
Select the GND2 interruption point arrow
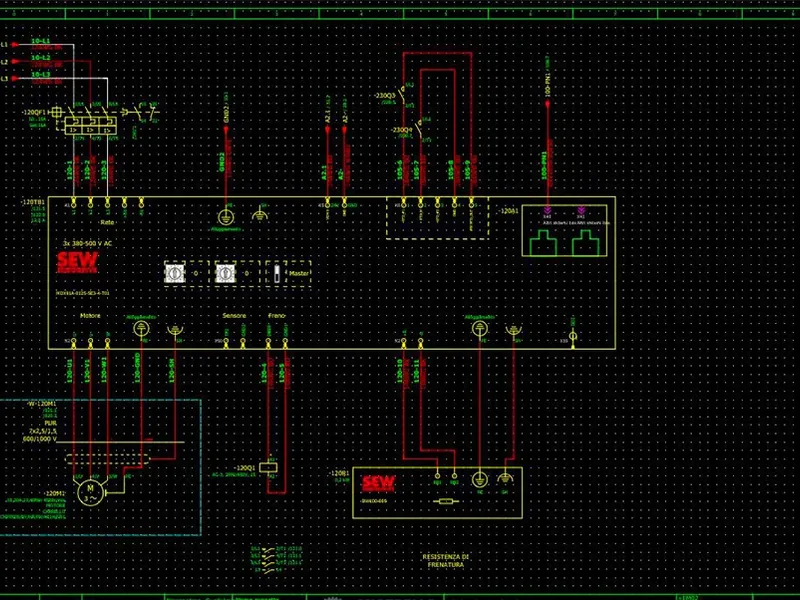coord(226,131)
